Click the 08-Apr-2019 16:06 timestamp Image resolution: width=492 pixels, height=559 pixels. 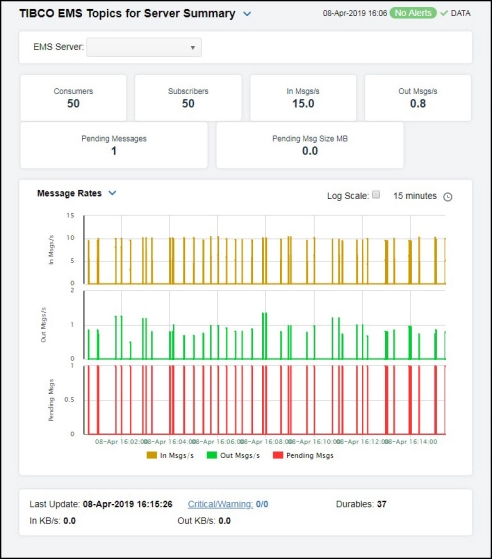(355, 13)
